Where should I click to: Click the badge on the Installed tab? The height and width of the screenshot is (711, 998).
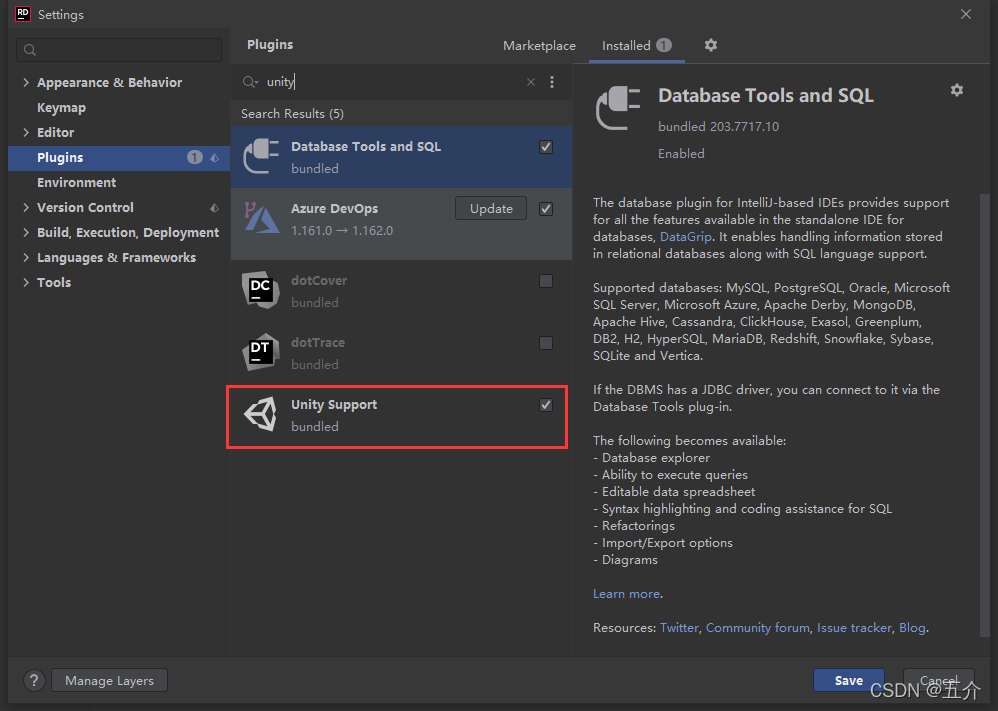click(x=664, y=45)
